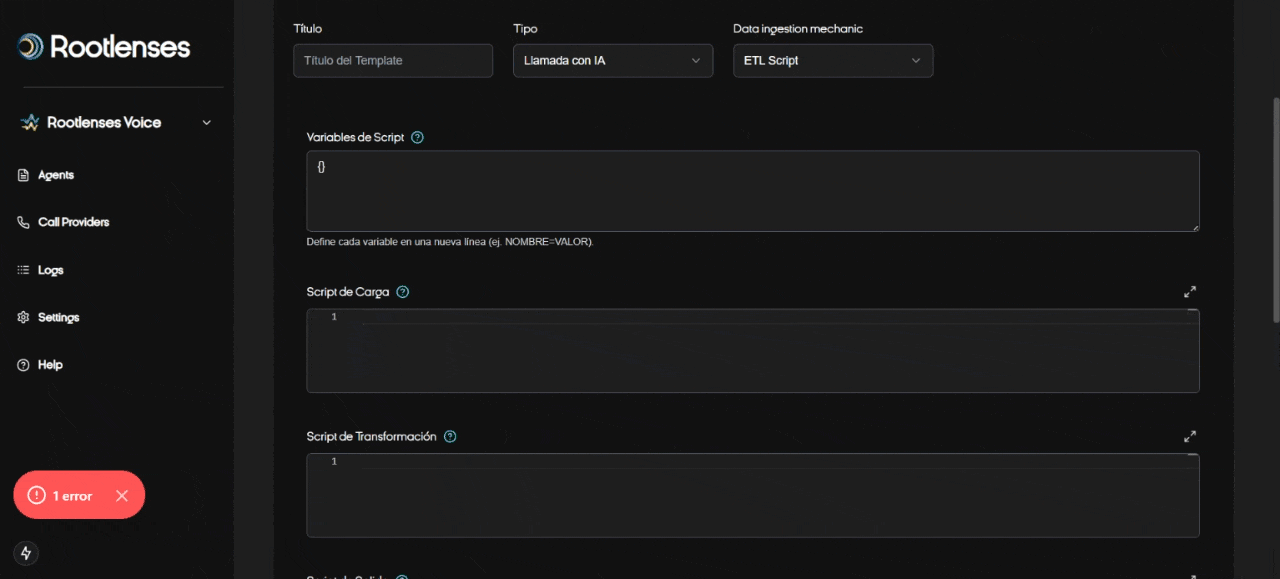Viewport: 1280px width, 579px height.
Task: Show help for Variables de Script
Action: (418, 137)
